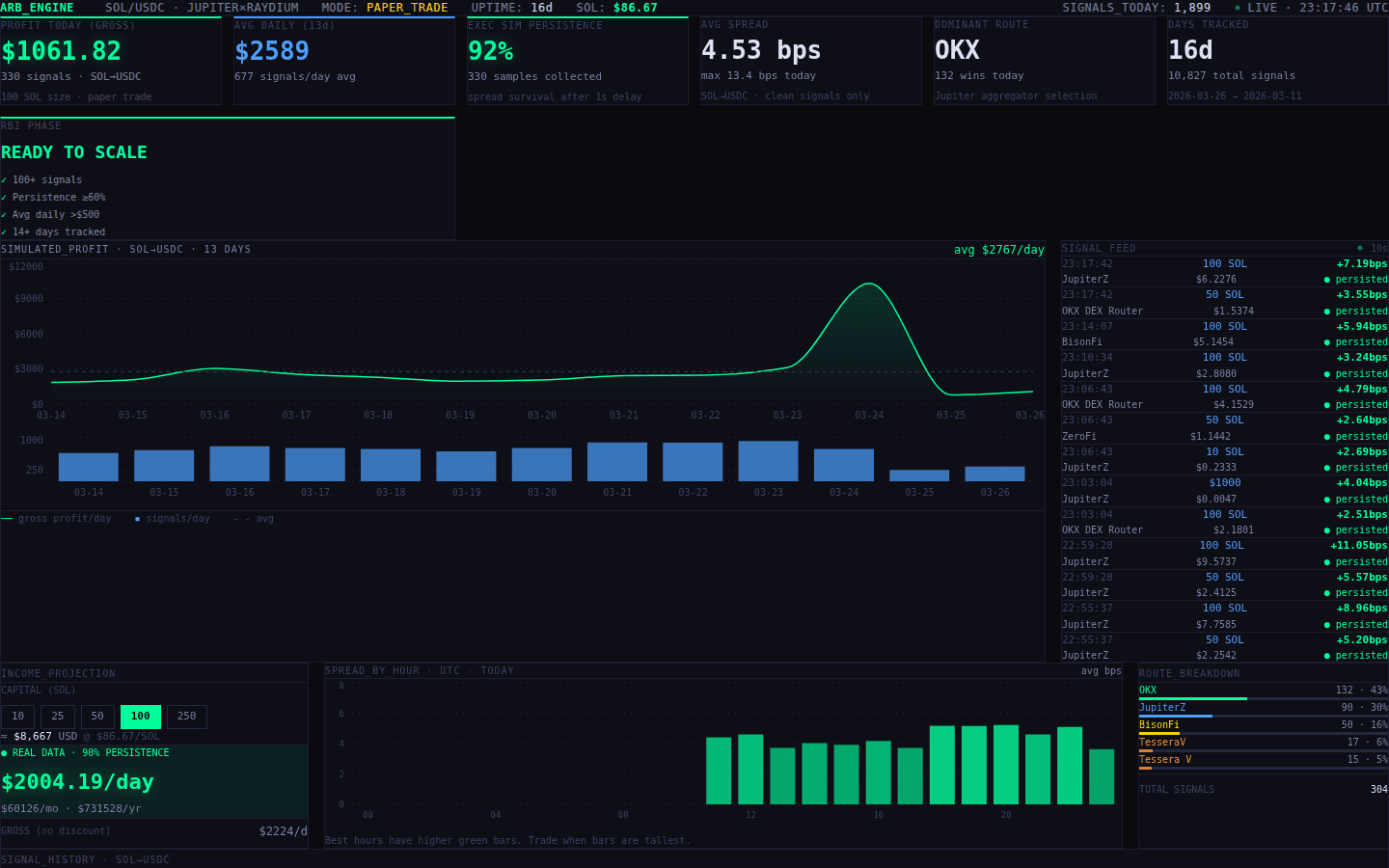Toggle PAPER_TRADE mode in the header
1389x868 pixels.
point(405,8)
